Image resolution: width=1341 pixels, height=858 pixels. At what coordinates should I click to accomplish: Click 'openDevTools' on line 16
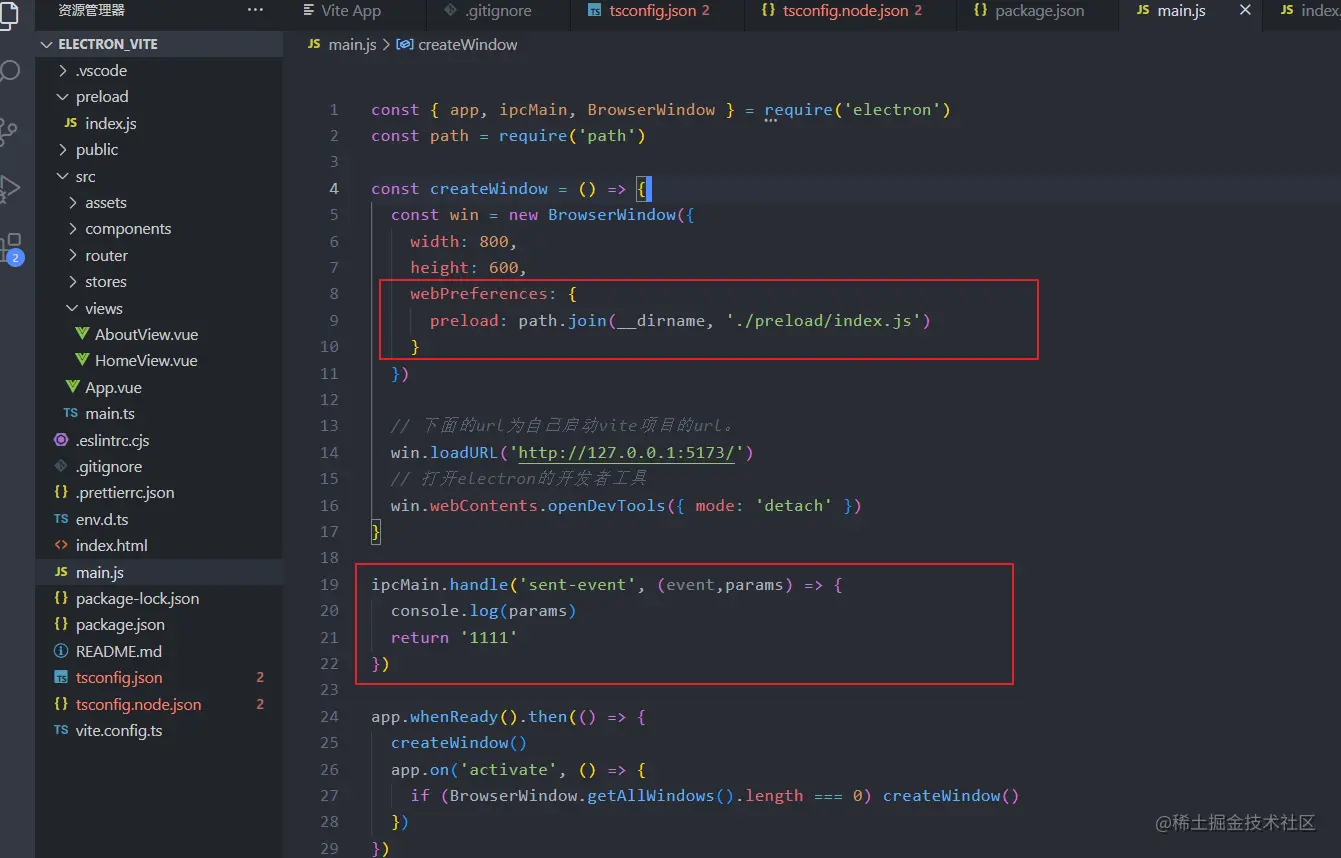click(x=606, y=506)
